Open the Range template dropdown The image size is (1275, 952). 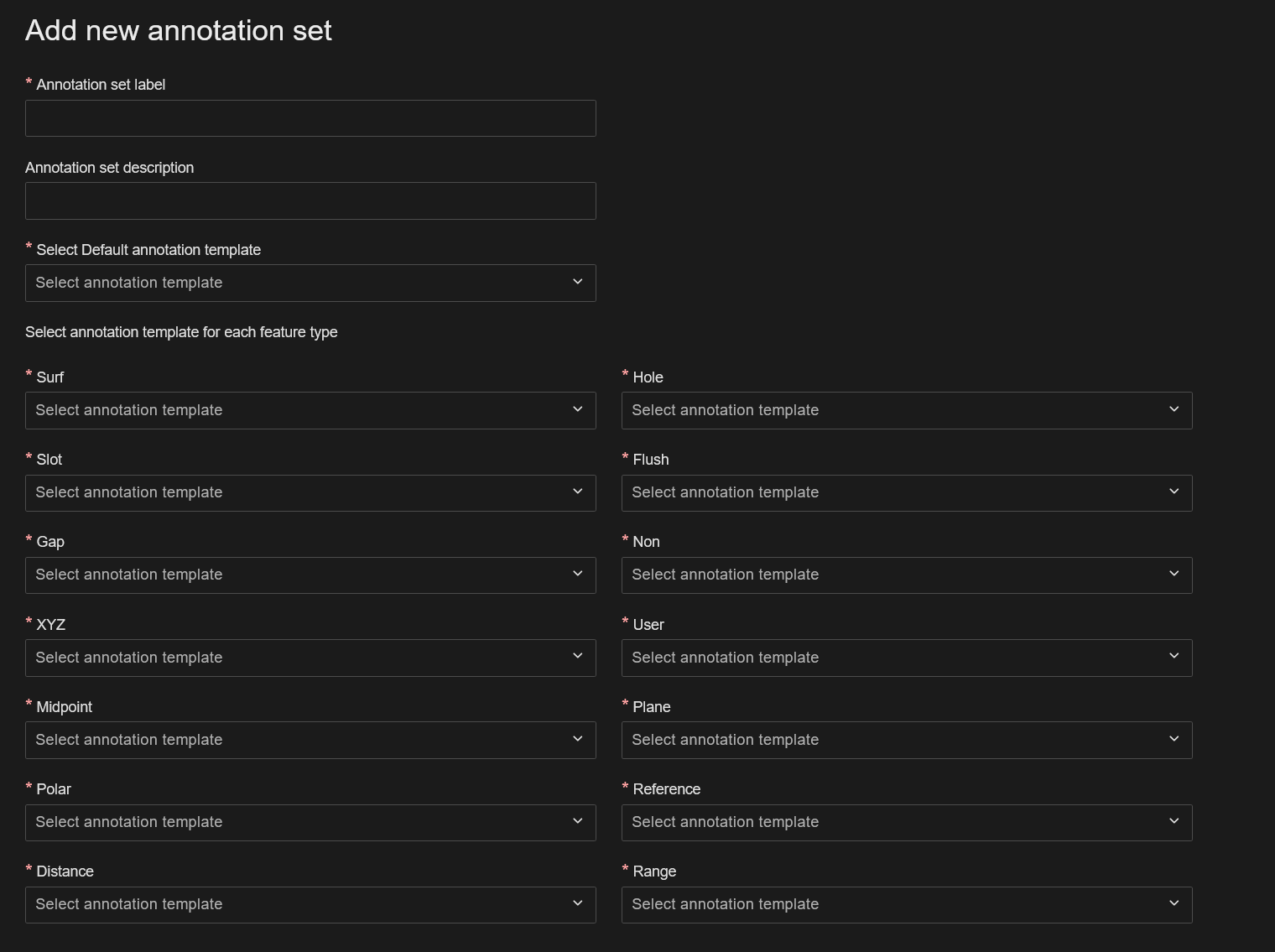click(906, 905)
